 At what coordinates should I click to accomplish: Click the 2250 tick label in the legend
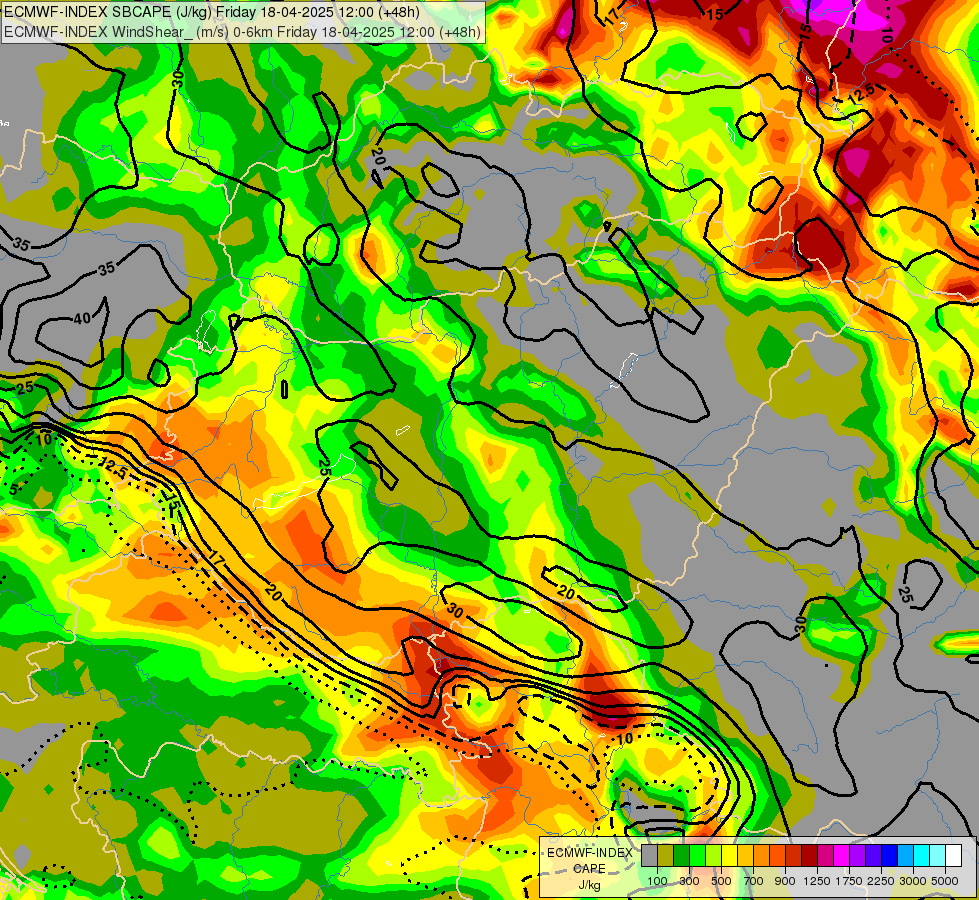(881, 881)
